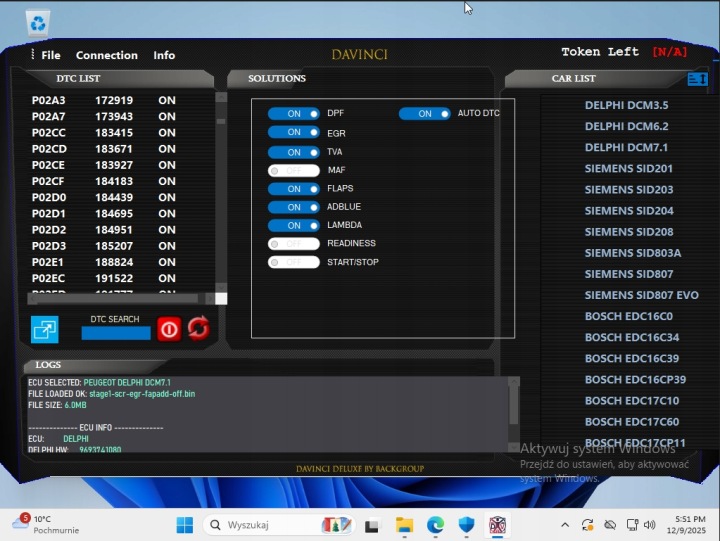Viewport: 720px width, 541px height.
Task: Open Microsoft Edge from the taskbar
Action: (x=436, y=525)
